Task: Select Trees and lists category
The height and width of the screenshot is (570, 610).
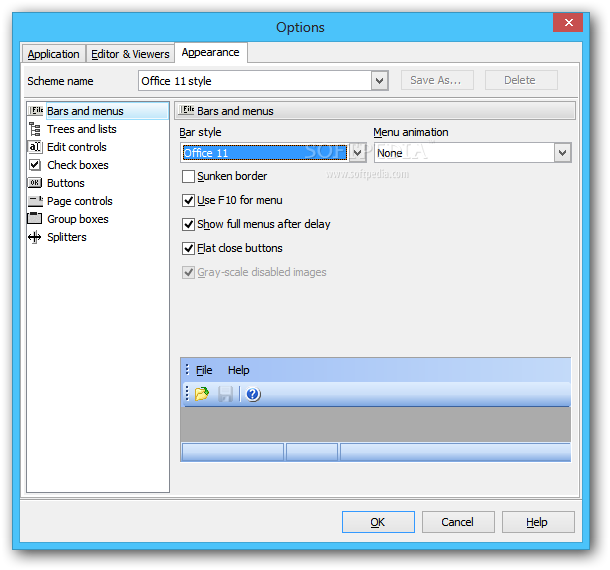Action: pos(82,129)
